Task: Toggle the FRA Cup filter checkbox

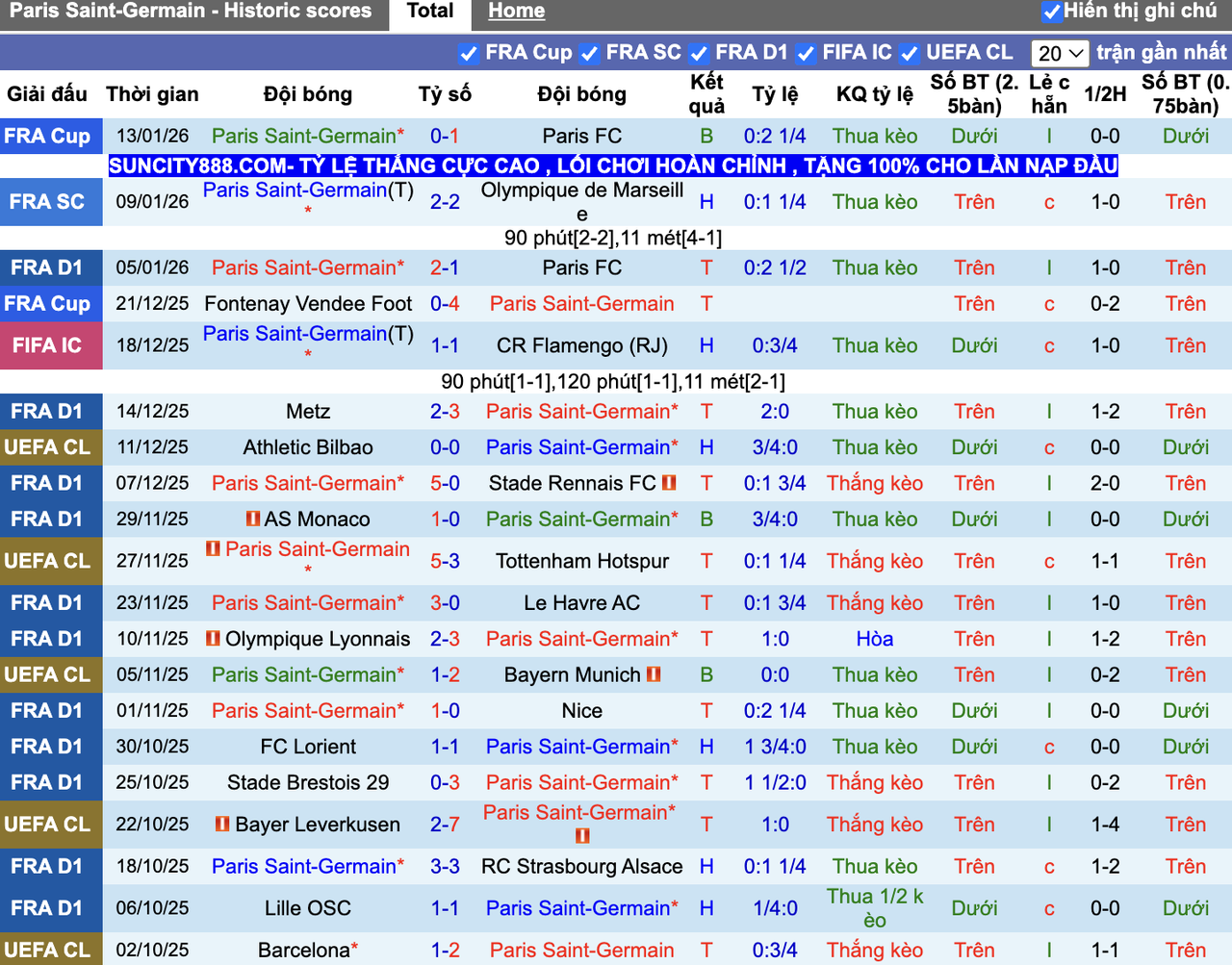Action: (x=469, y=53)
